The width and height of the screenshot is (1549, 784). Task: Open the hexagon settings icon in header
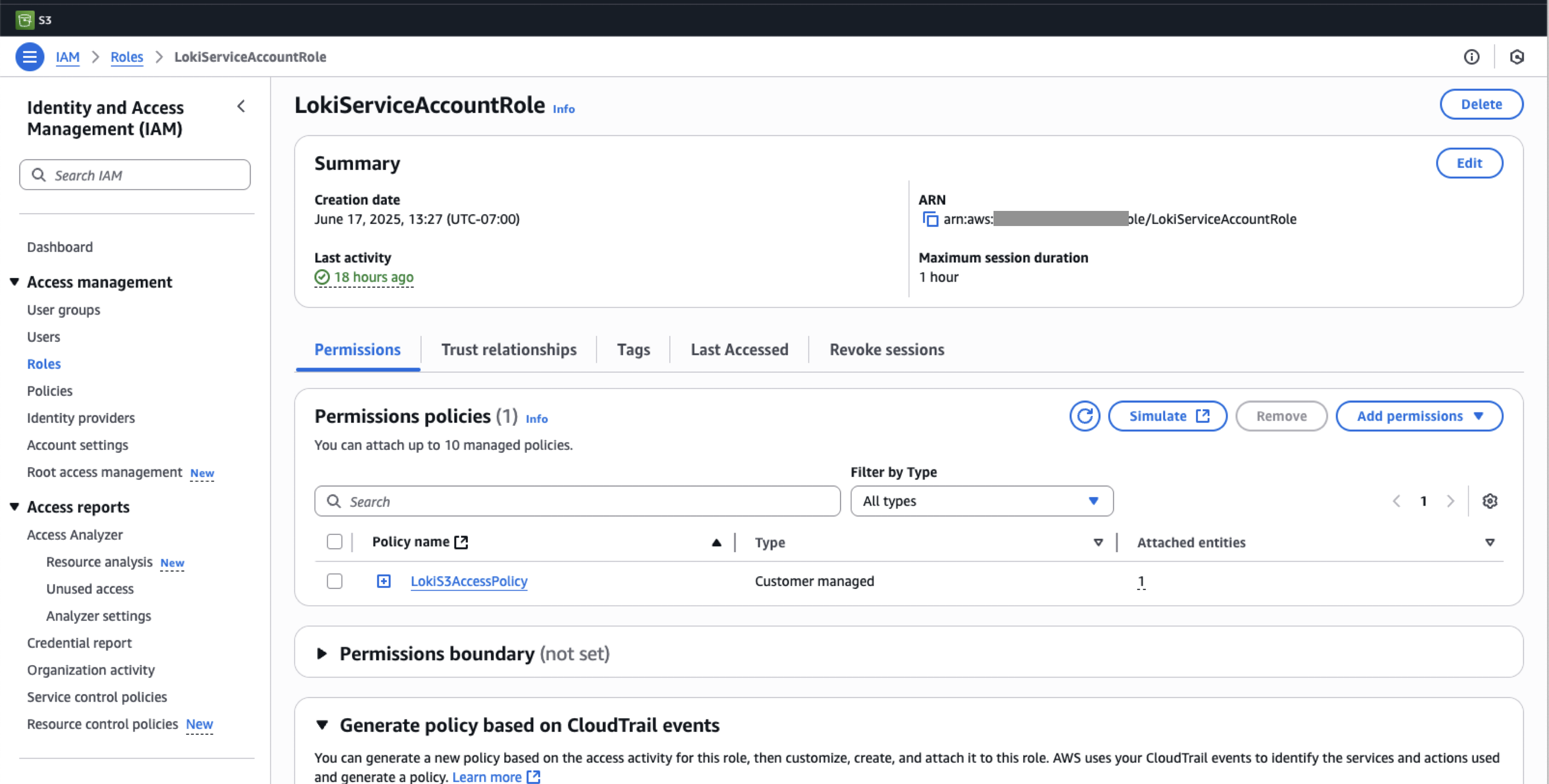point(1517,57)
